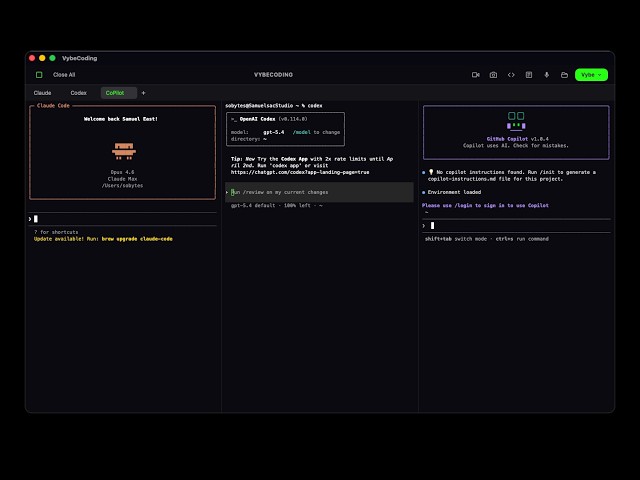The image size is (640, 480).
Task: Click 'Welcome back Samuel East!' heading
Action: [121, 119]
